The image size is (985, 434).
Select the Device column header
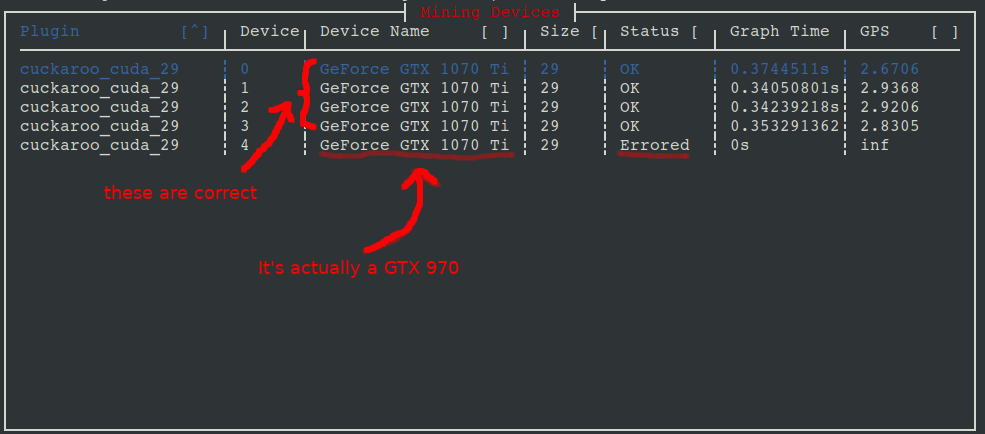[269, 31]
